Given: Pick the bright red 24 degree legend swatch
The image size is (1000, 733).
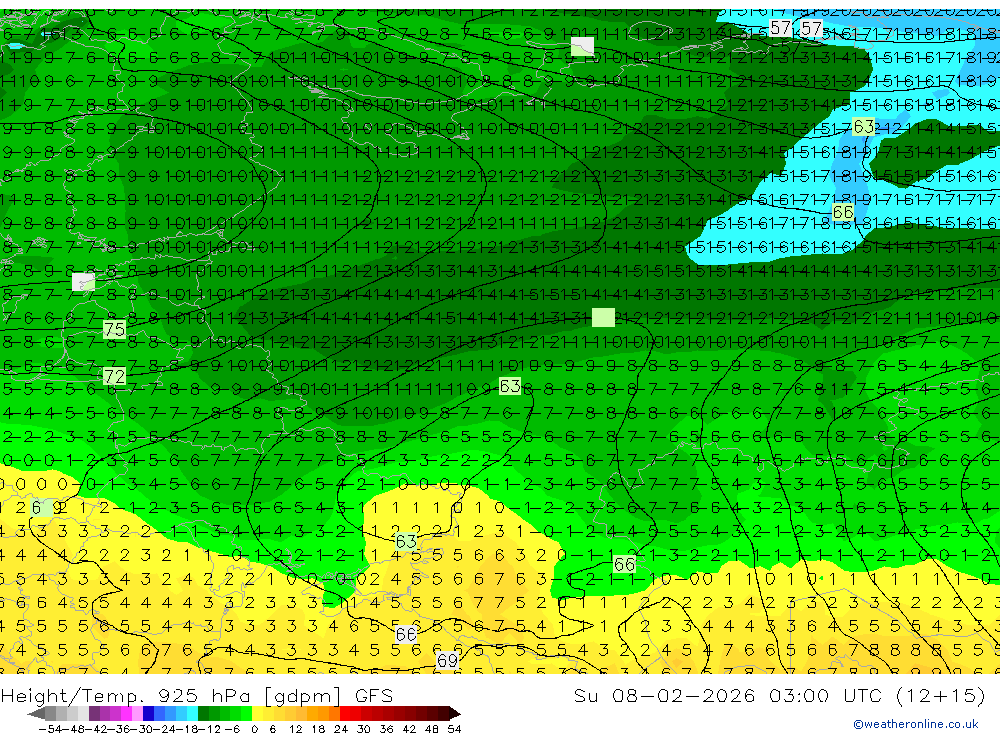Looking at the screenshot, I should coord(345,713).
